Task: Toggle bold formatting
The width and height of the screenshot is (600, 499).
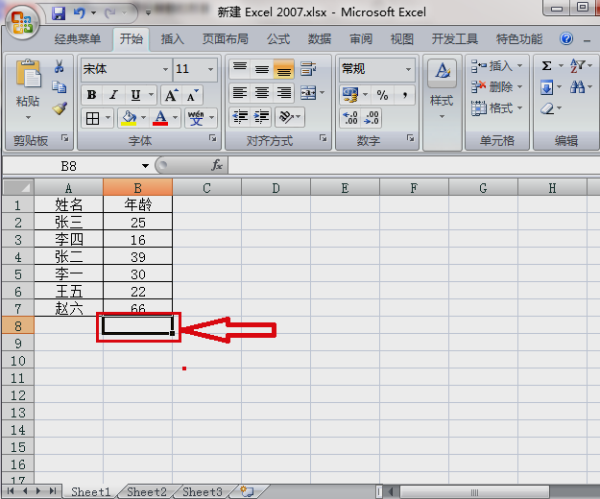Action: point(91,95)
